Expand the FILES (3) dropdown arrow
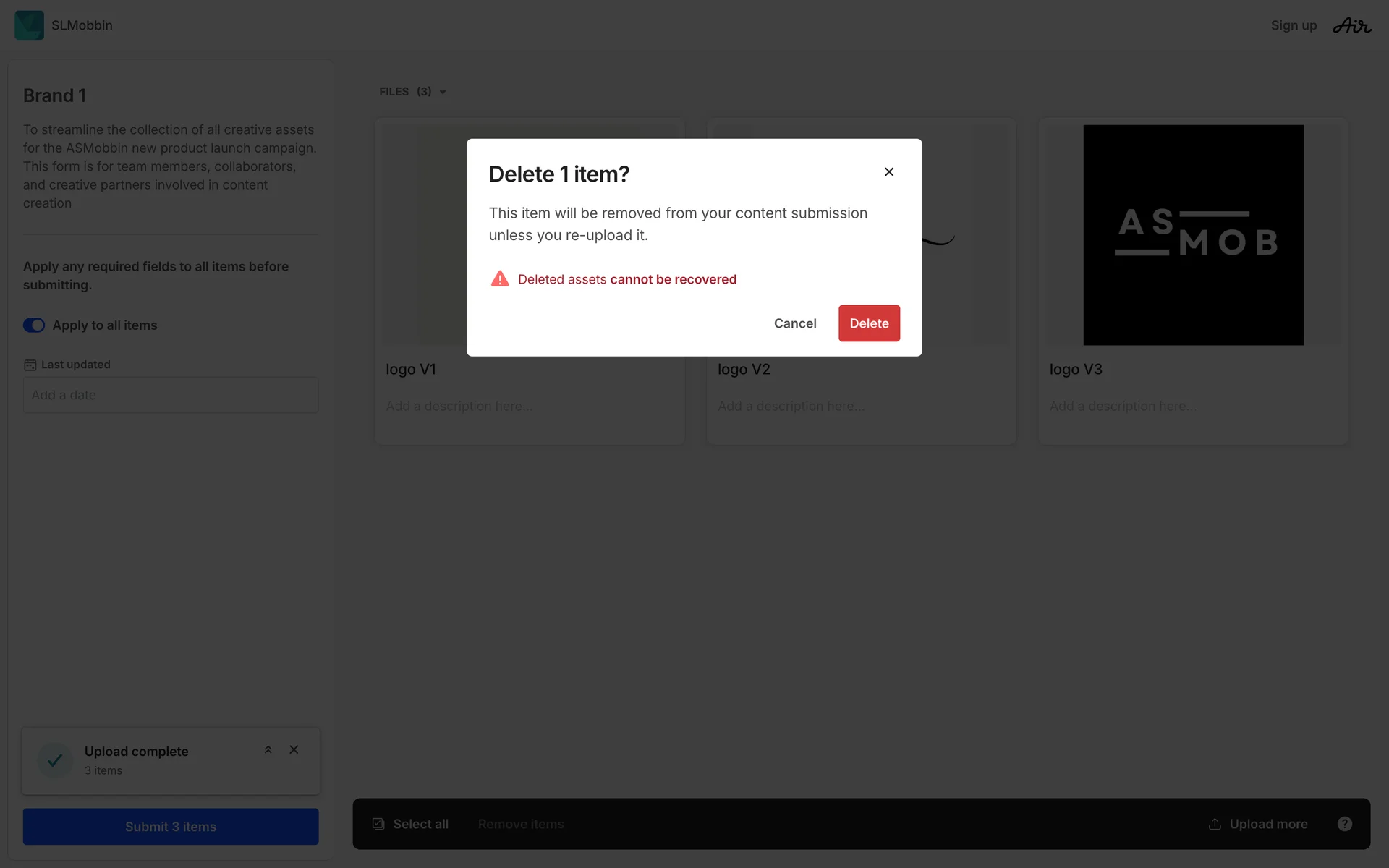Image resolution: width=1389 pixels, height=868 pixels. pyautogui.click(x=443, y=92)
